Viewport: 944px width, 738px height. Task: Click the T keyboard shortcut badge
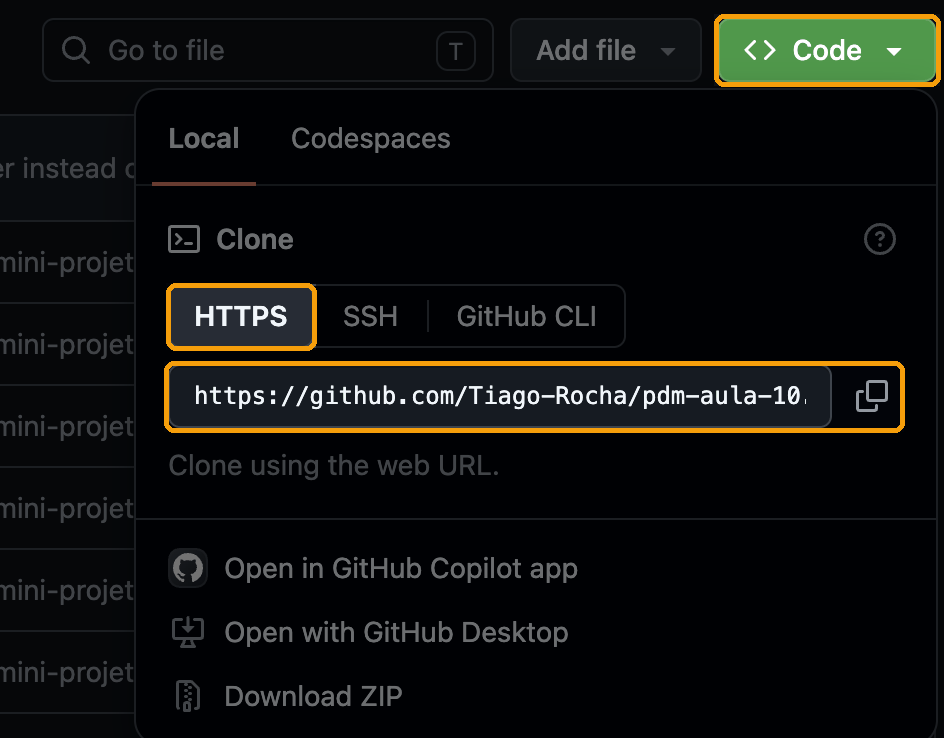(456, 51)
